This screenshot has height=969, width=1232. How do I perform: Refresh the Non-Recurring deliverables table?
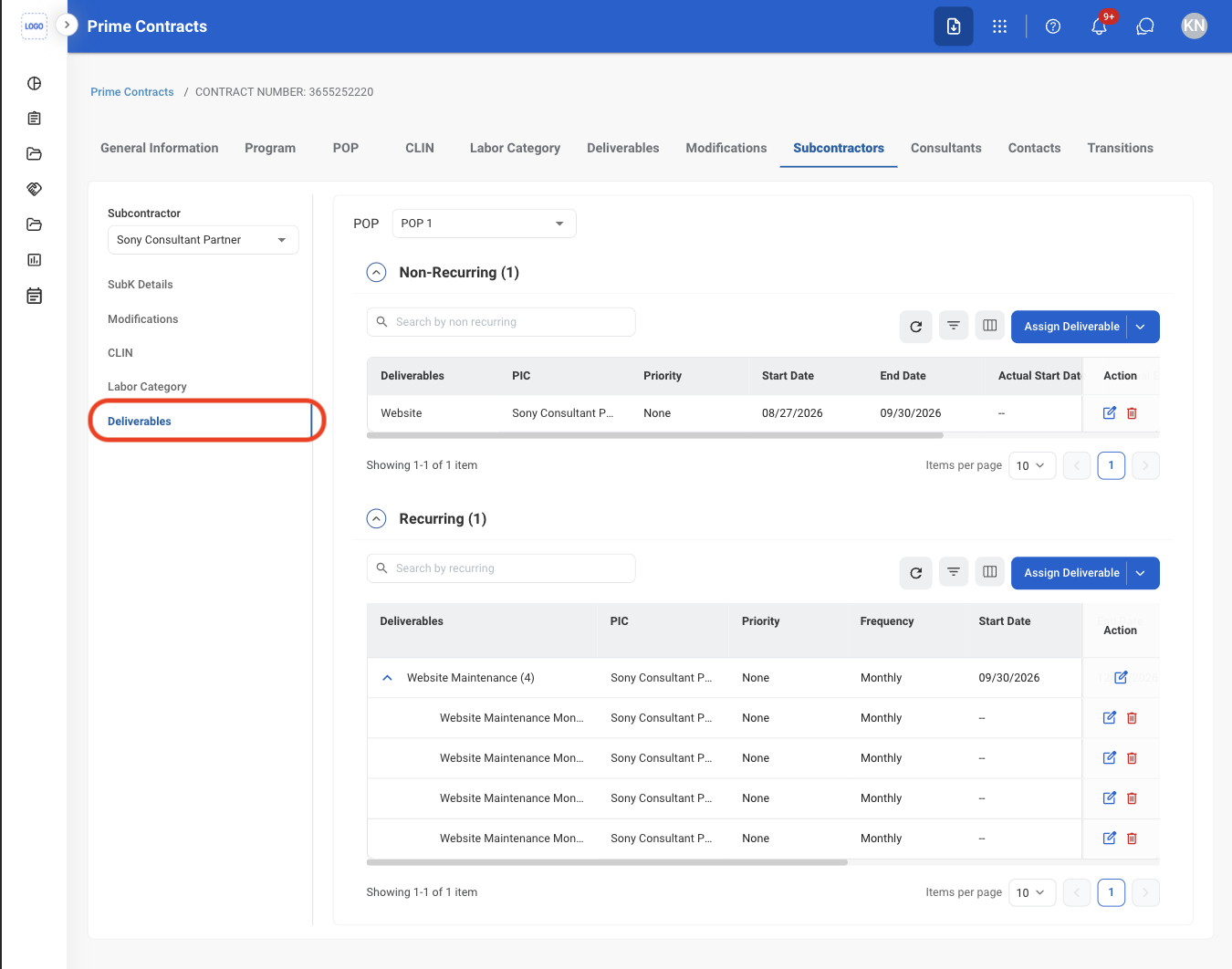pyautogui.click(x=916, y=327)
